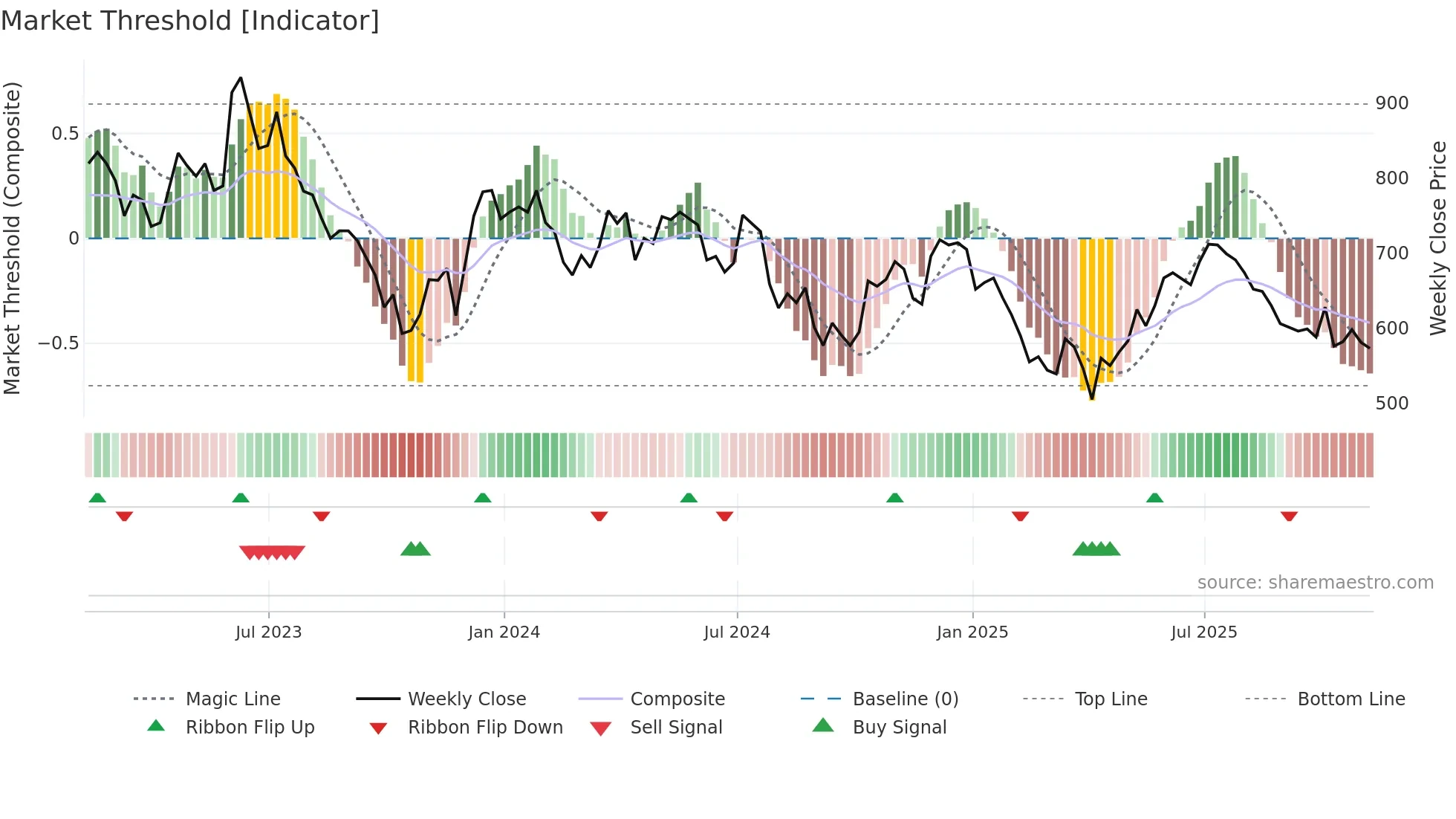Toggle the Bottom Line legend entry

pyautogui.click(x=1351, y=699)
